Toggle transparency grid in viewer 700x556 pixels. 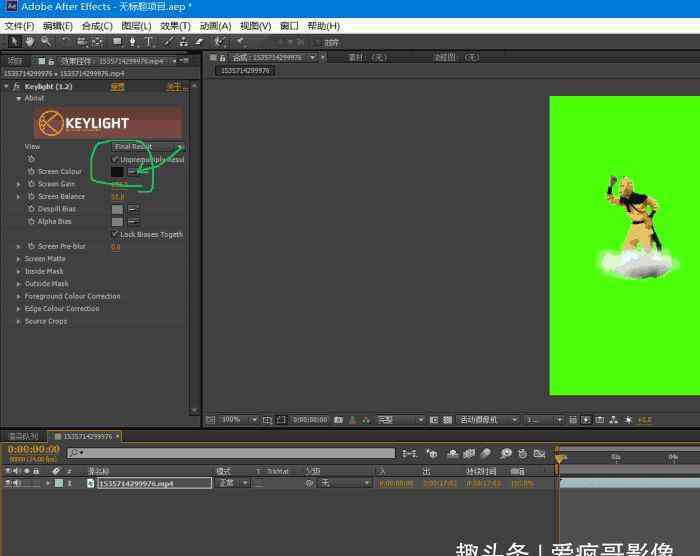click(447, 420)
